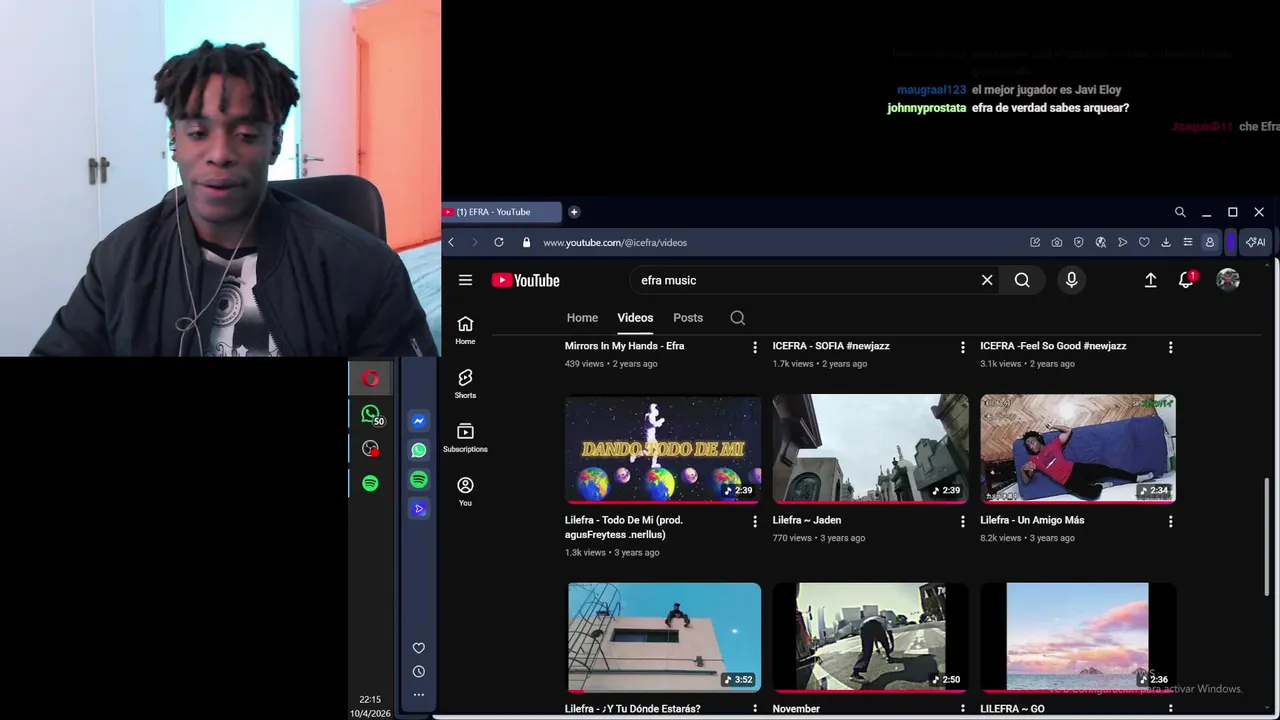Go back in the browser
This screenshot has width=1280, height=720.
pyautogui.click(x=451, y=242)
